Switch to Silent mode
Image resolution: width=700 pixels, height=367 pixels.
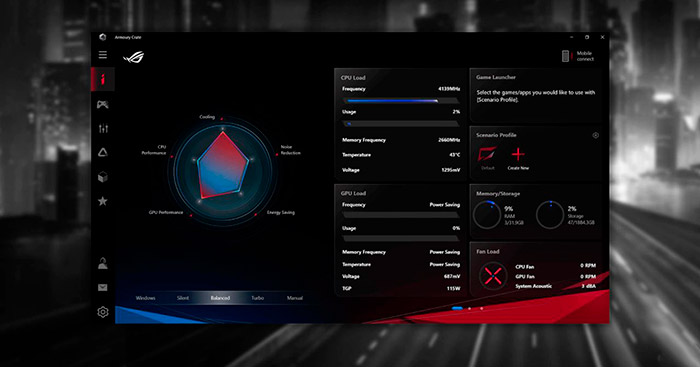click(x=183, y=298)
